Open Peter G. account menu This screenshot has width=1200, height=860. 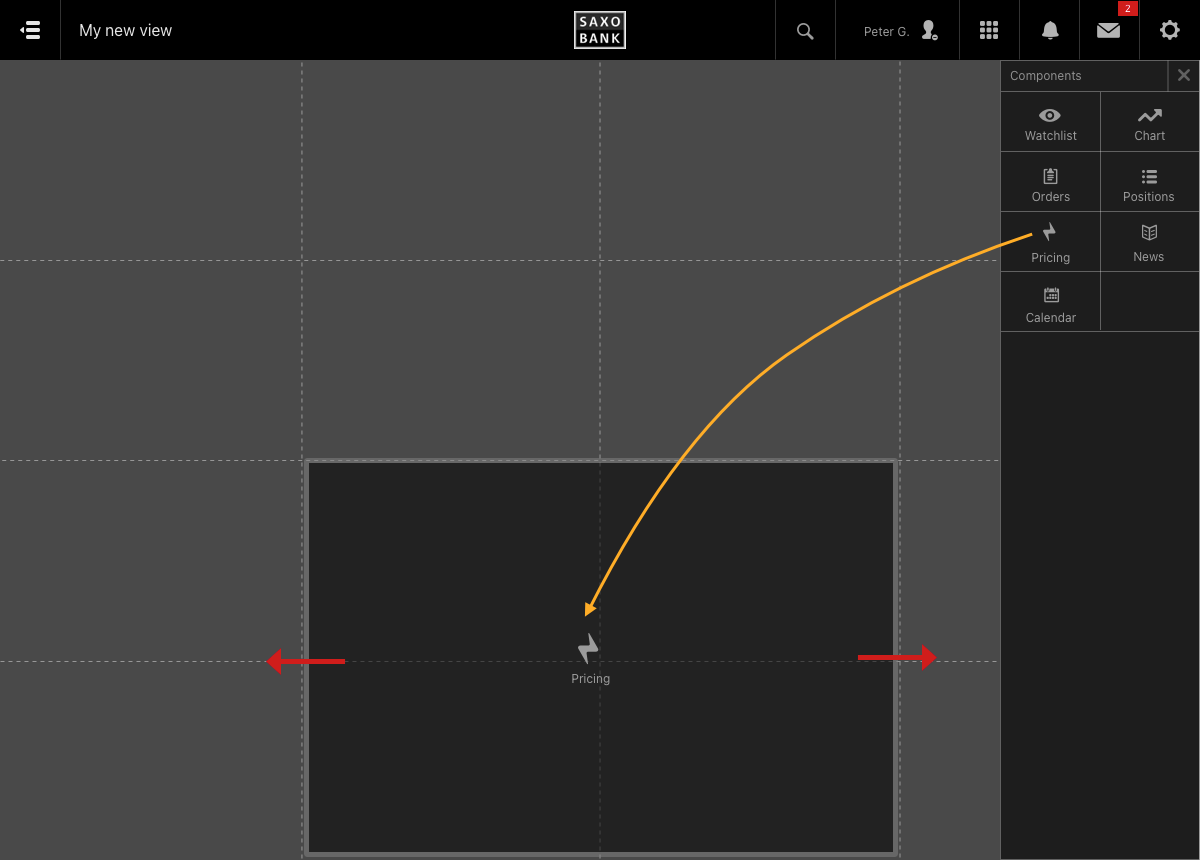(x=899, y=31)
